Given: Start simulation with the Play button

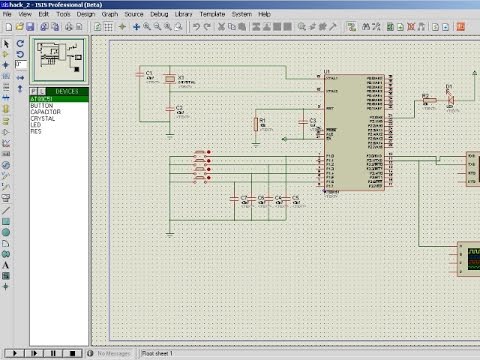Looking at the screenshot, I should [14, 353].
